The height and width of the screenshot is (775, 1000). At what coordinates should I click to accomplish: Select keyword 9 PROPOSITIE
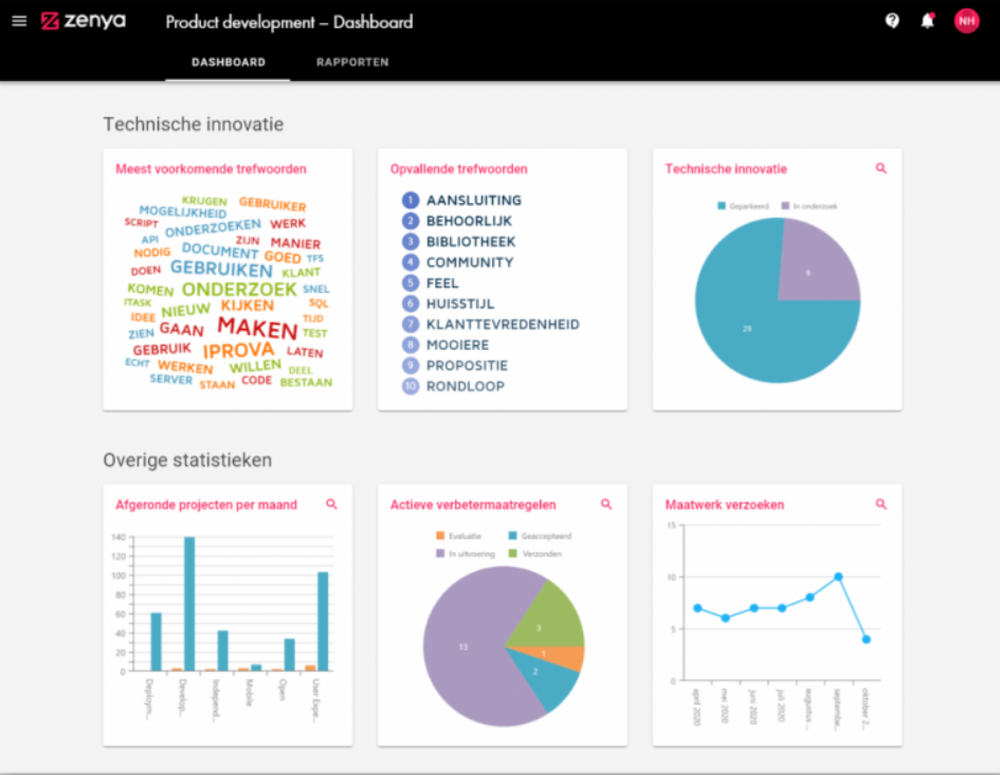(455, 365)
